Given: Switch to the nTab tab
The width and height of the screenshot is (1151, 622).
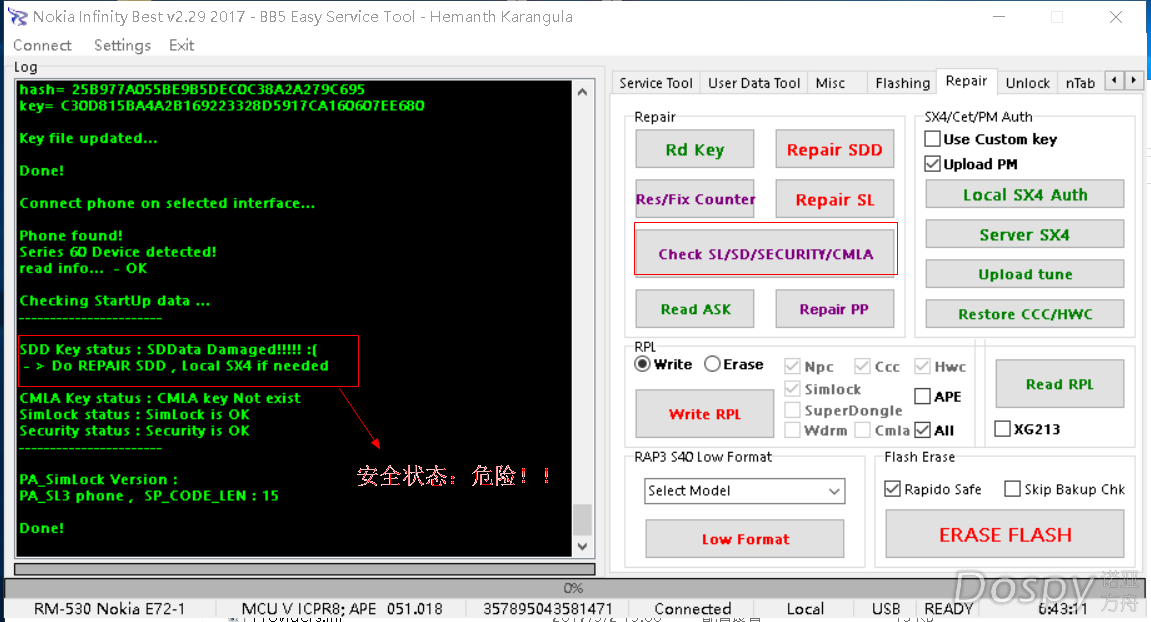Looking at the screenshot, I should pyautogui.click(x=1081, y=83).
